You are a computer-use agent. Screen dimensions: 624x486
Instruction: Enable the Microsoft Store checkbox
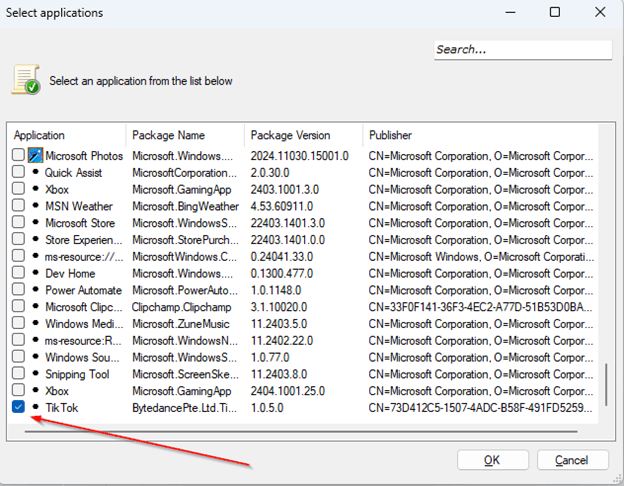[18, 223]
